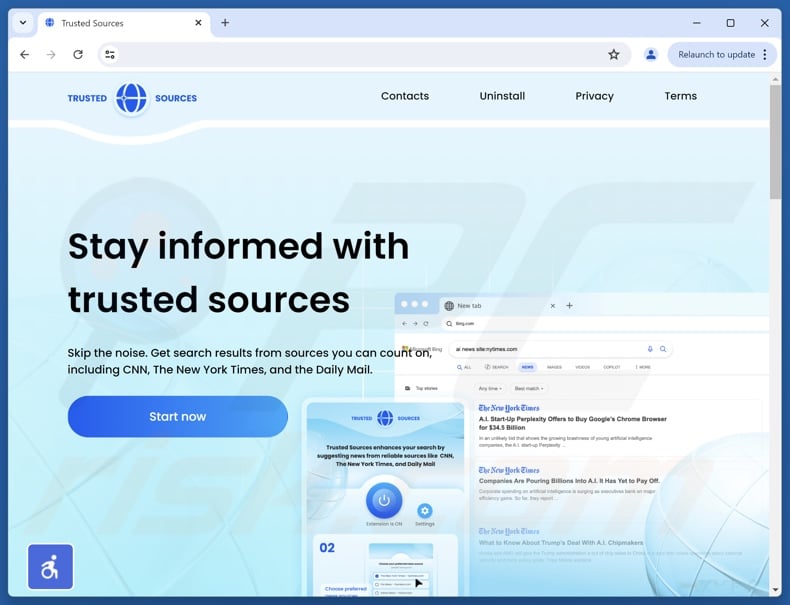The image size is (790, 605).
Task: Click the scrollbar down arrow
Action: click(775, 590)
